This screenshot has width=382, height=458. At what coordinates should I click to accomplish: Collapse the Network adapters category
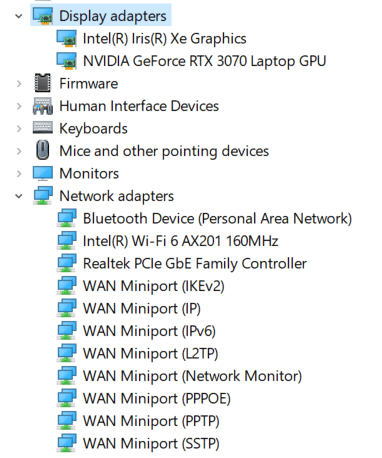click(19, 196)
